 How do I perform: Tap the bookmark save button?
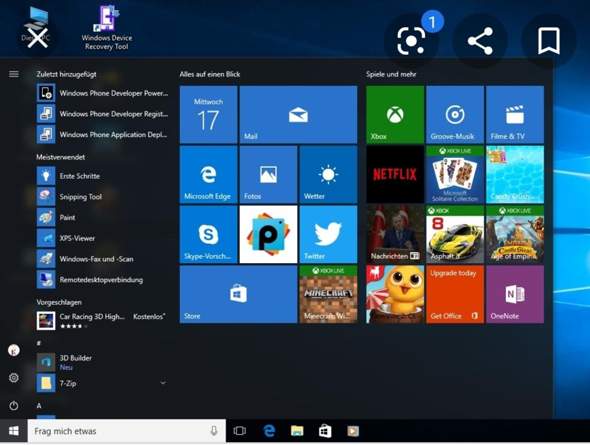[x=549, y=41]
